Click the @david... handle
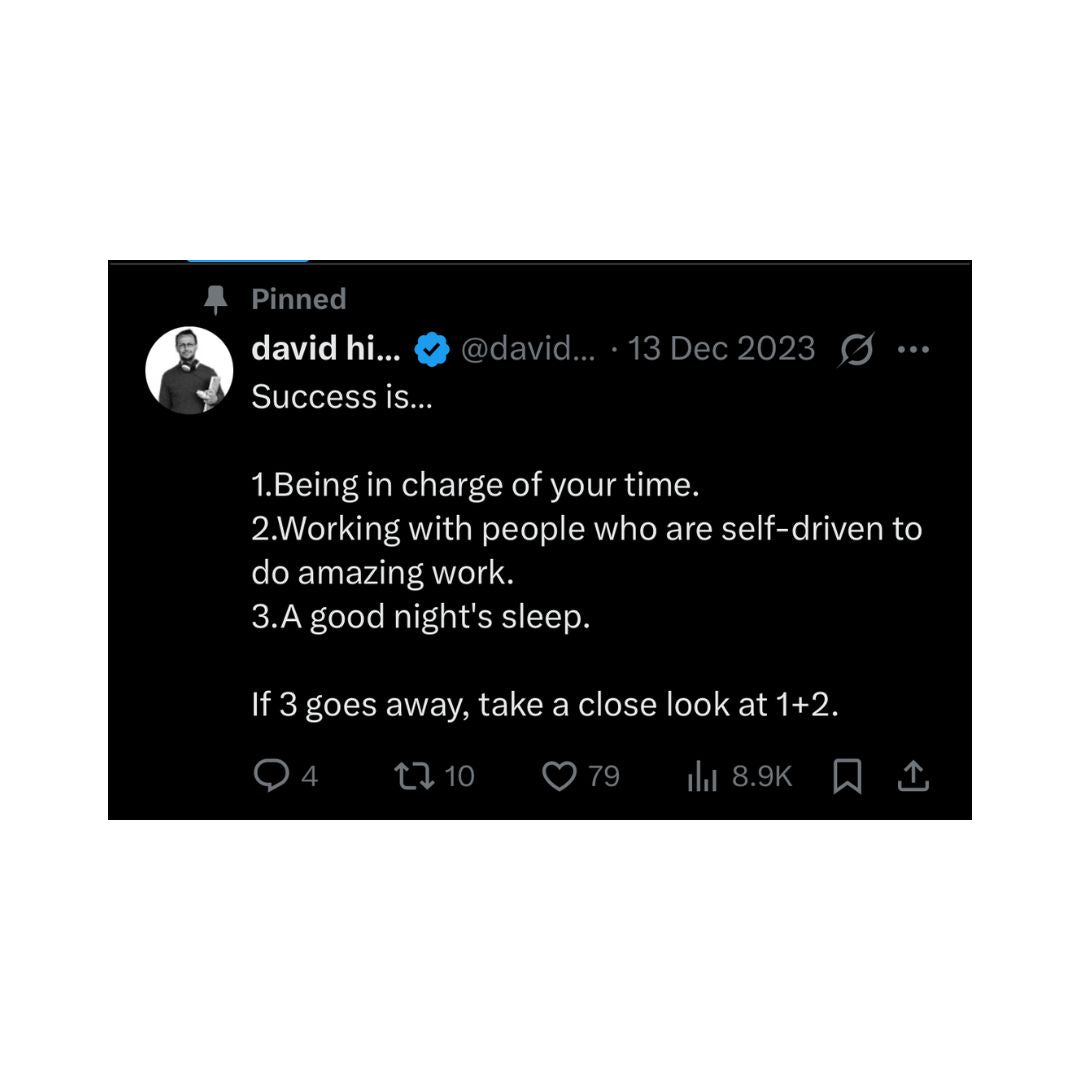 [x=528, y=349]
